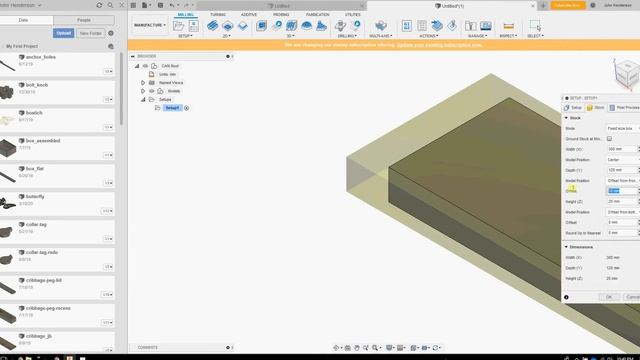Click the Orbit tool in navigation bar
The image size is (640, 360).
[337, 348]
